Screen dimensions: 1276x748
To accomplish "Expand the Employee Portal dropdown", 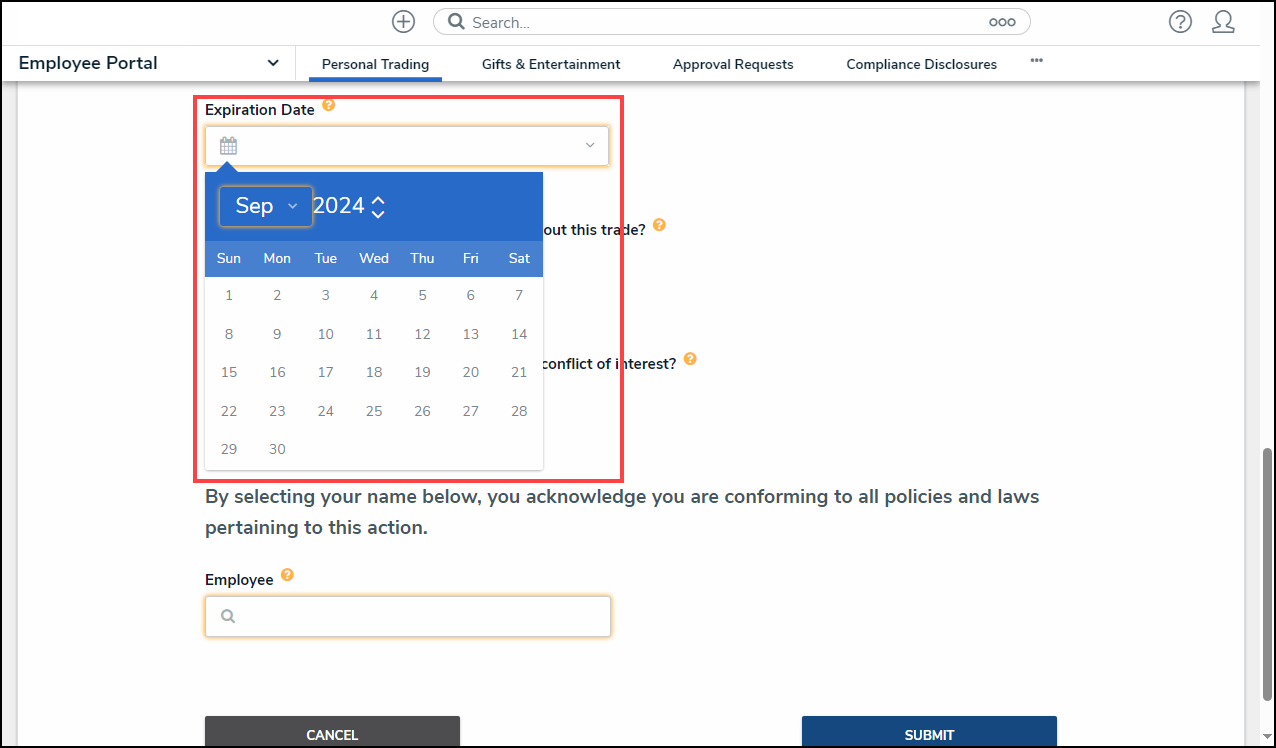I will pos(273,63).
